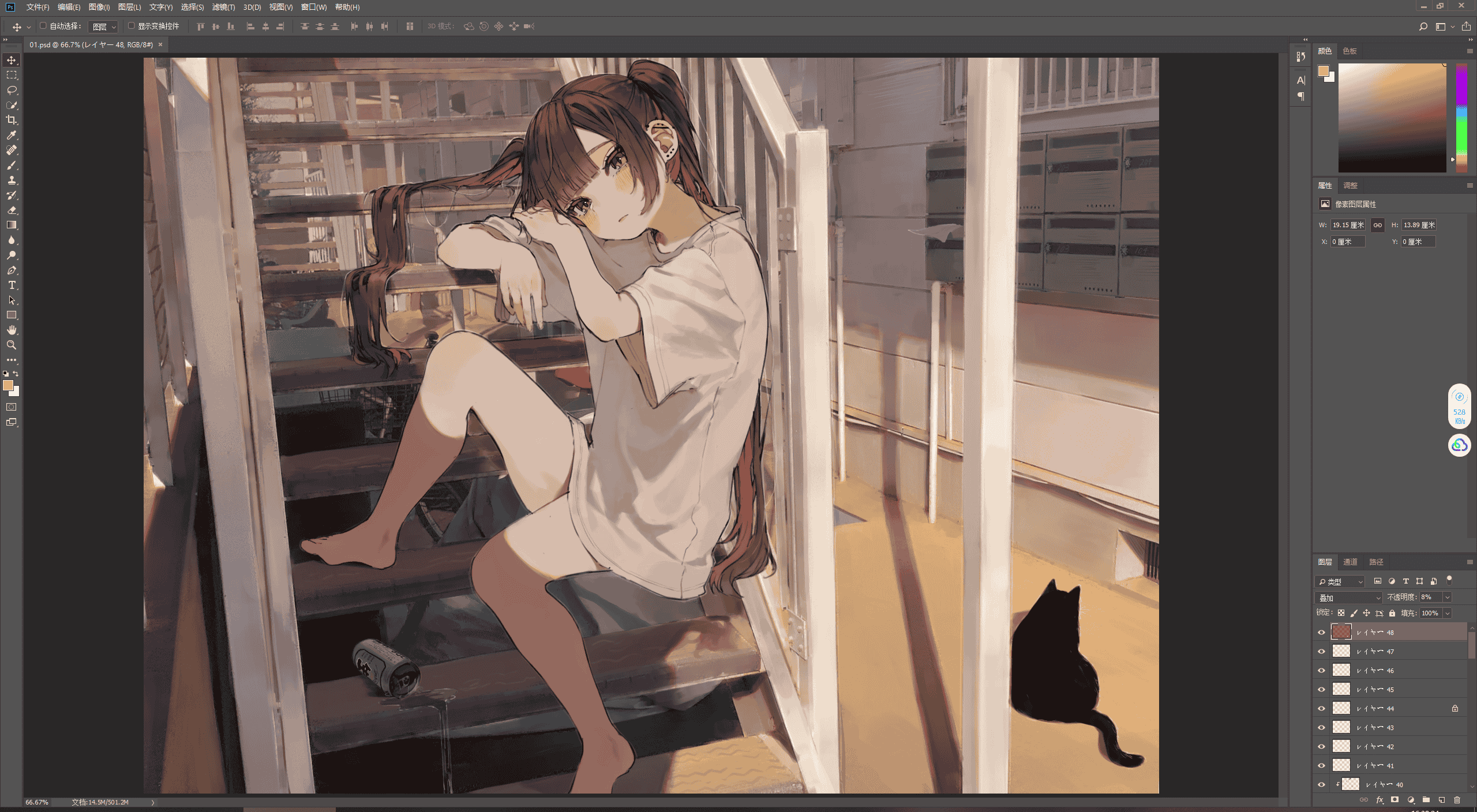Open the 填充 fill dropdown arrow
The image size is (1477, 812).
(x=1447, y=613)
